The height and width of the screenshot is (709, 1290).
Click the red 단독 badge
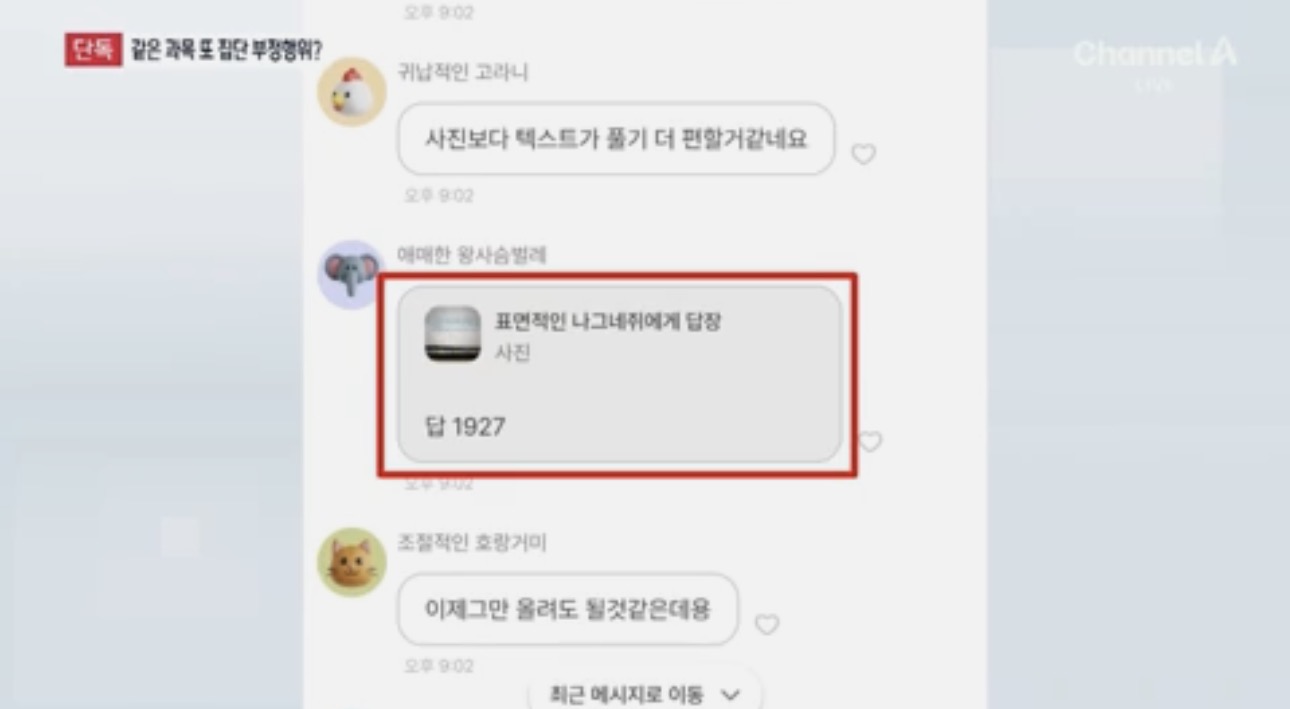click(94, 49)
